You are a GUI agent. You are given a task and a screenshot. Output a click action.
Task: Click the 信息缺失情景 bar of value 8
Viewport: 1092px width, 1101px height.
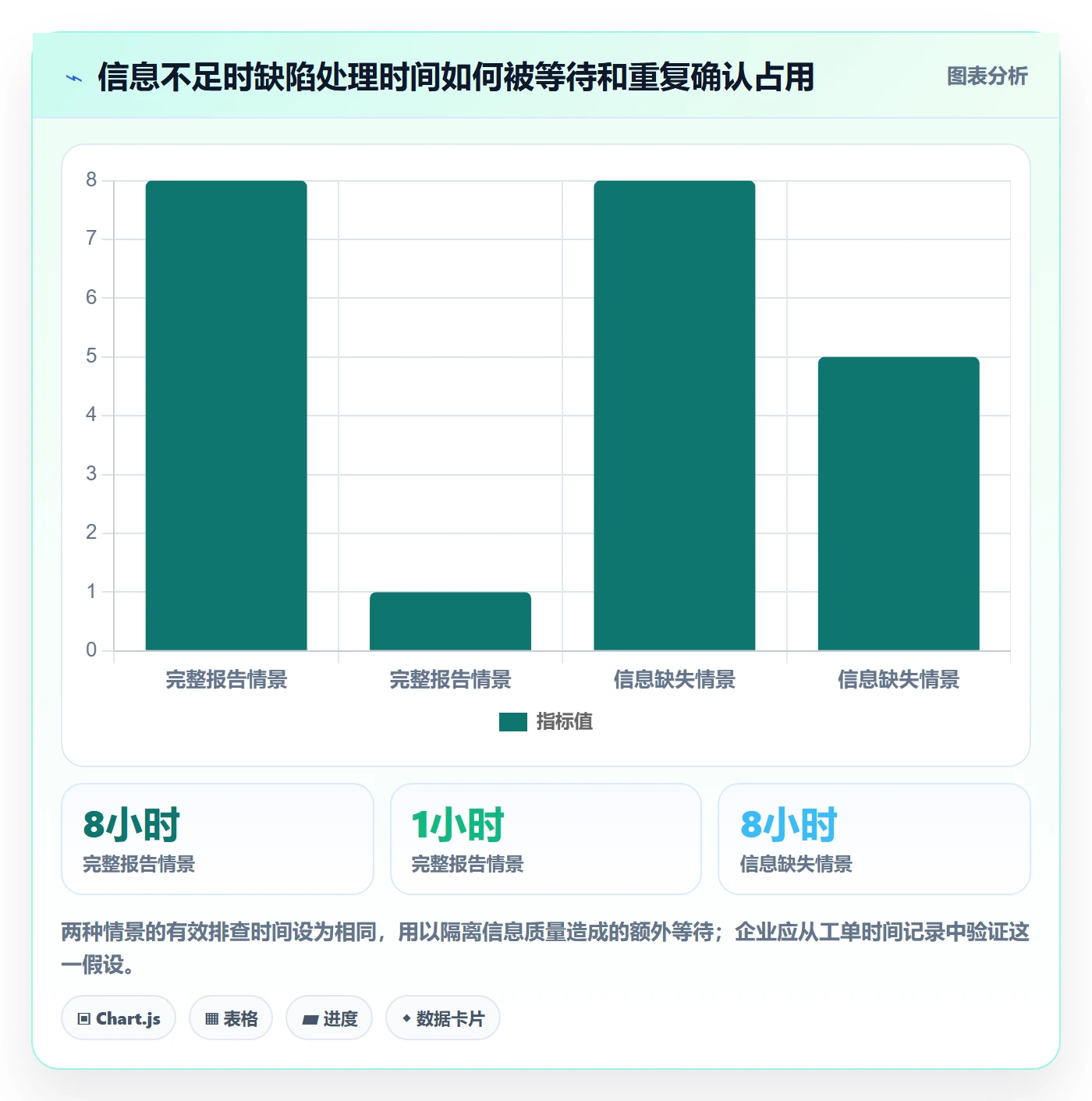[675, 416]
